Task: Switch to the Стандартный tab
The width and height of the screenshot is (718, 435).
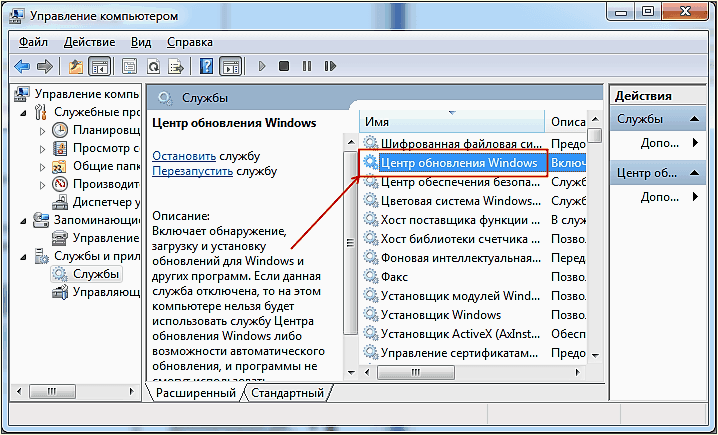Action: (287, 393)
